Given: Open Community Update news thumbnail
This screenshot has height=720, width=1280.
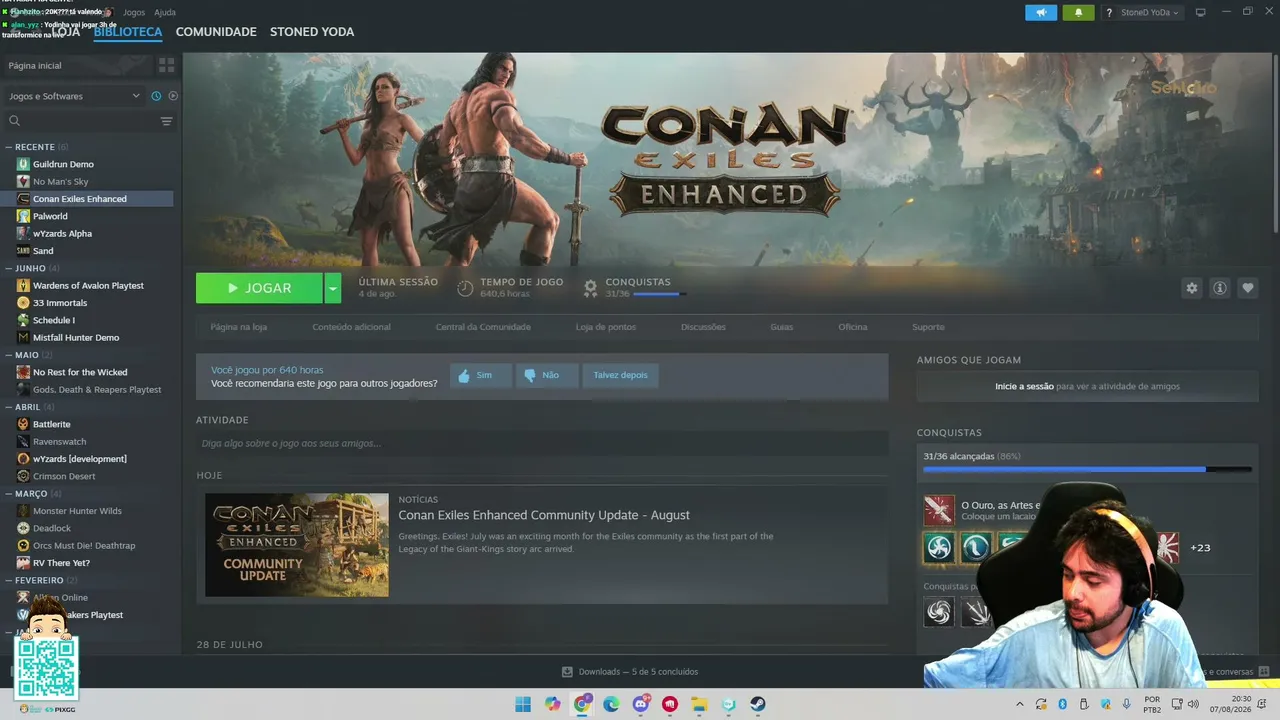Looking at the screenshot, I should pos(297,545).
